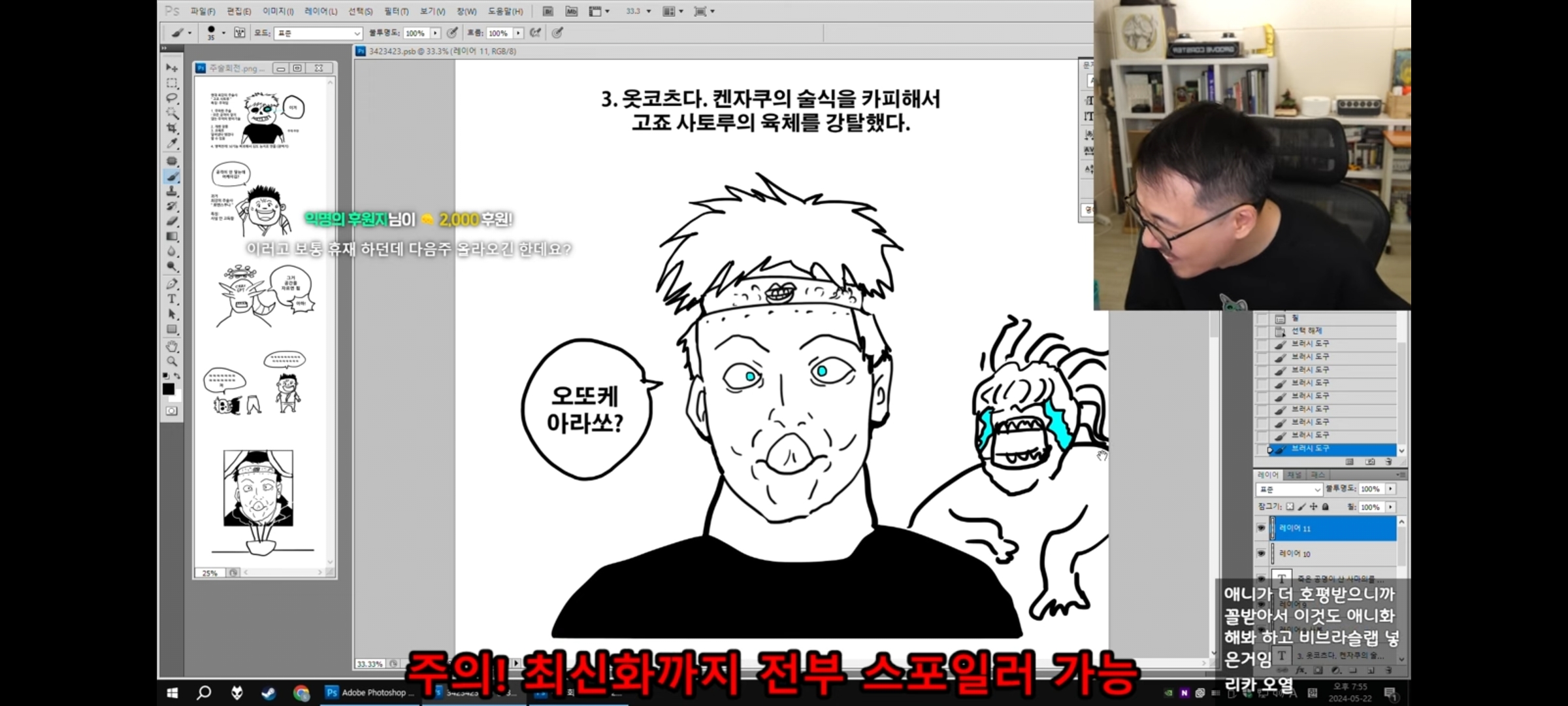Select the Healing Brush tool
Image resolution: width=1568 pixels, height=706 pixels.
pos(172,161)
